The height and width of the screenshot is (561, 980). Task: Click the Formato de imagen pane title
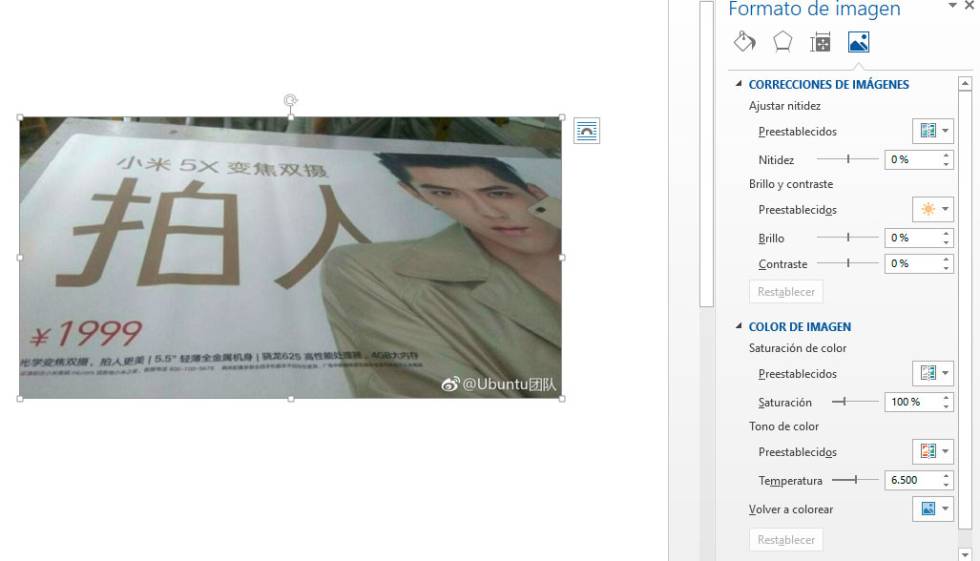coord(814,9)
